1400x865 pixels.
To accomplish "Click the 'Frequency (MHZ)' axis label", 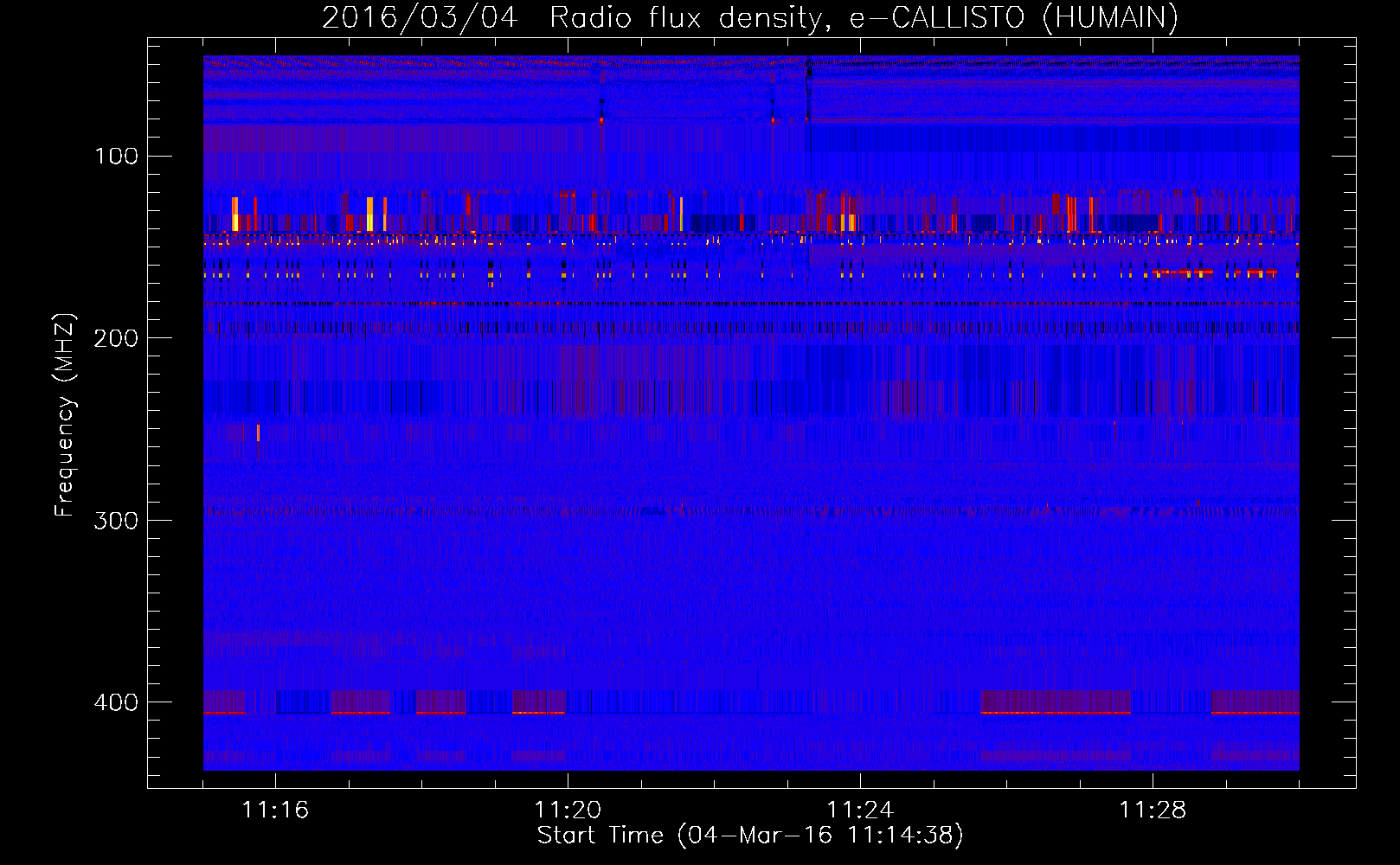I will [x=65, y=415].
